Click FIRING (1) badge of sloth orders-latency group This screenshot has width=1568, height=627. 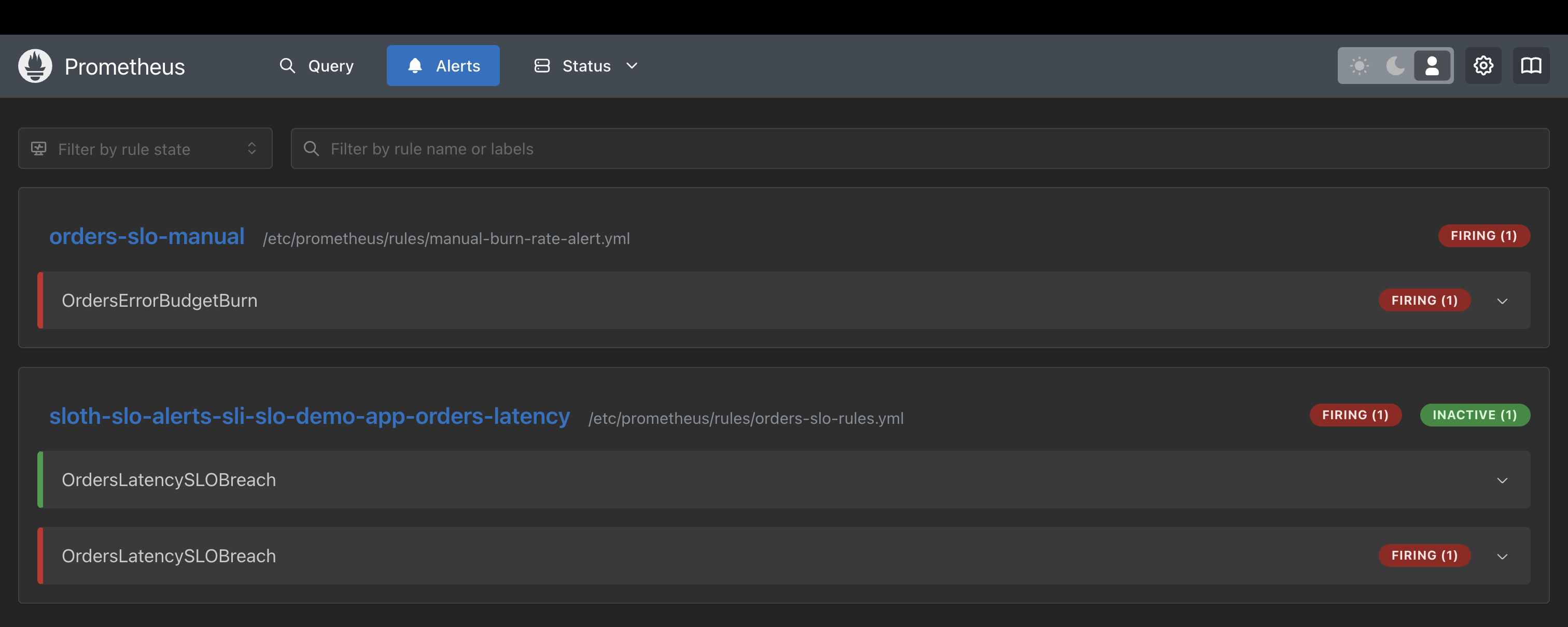click(1355, 416)
